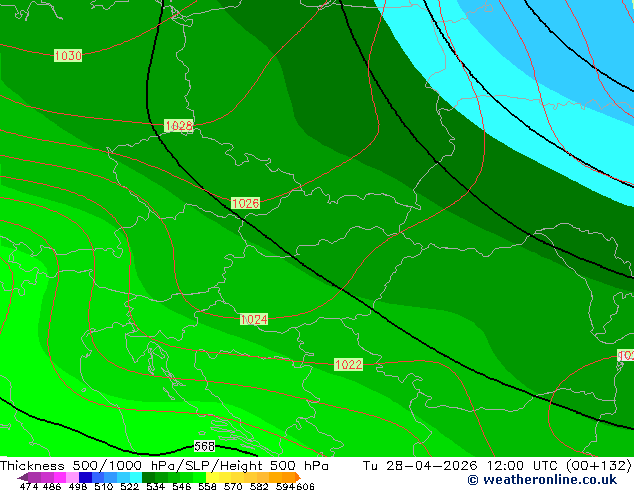Click the 570 legend value

(x=233, y=486)
